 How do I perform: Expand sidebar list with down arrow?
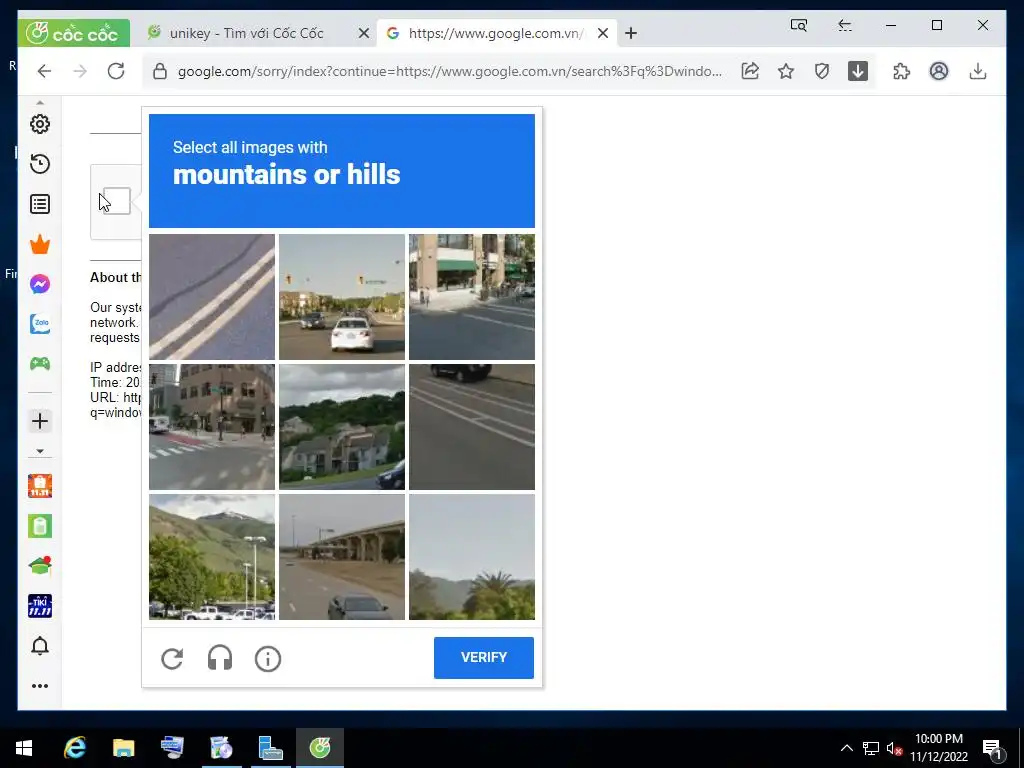tap(40, 451)
